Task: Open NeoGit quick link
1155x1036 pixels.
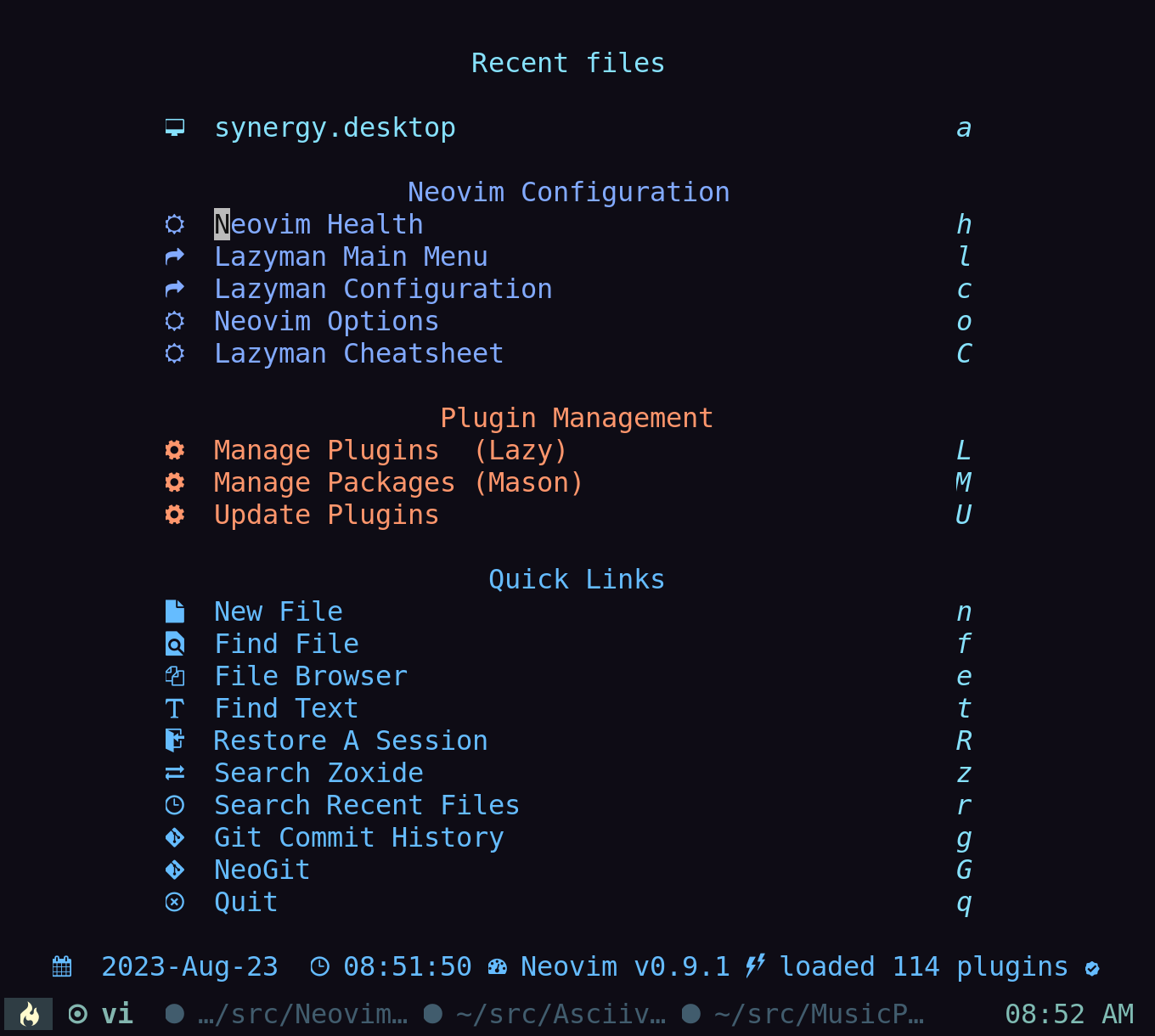Action: pyautogui.click(x=262, y=870)
